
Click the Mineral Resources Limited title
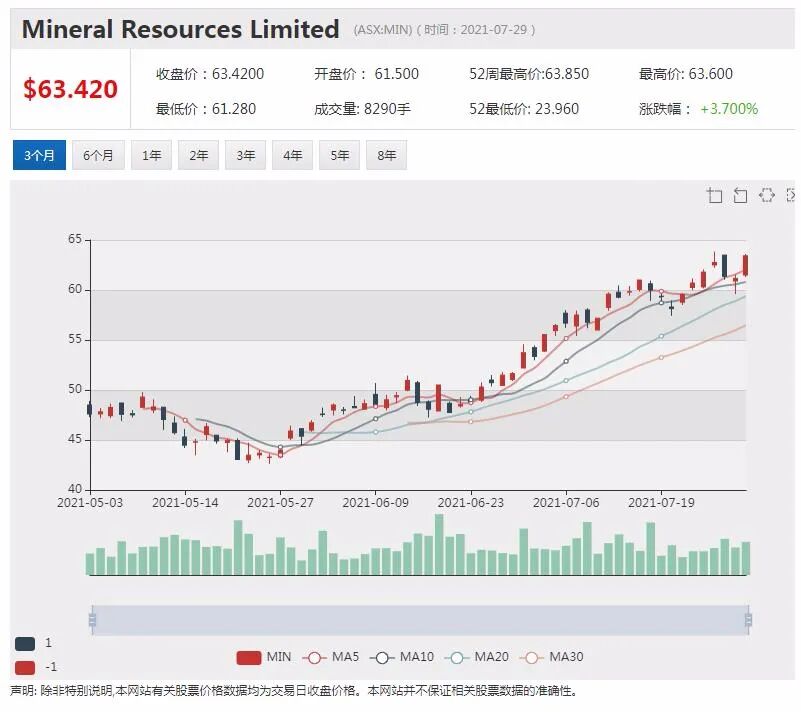pyautogui.click(x=180, y=29)
